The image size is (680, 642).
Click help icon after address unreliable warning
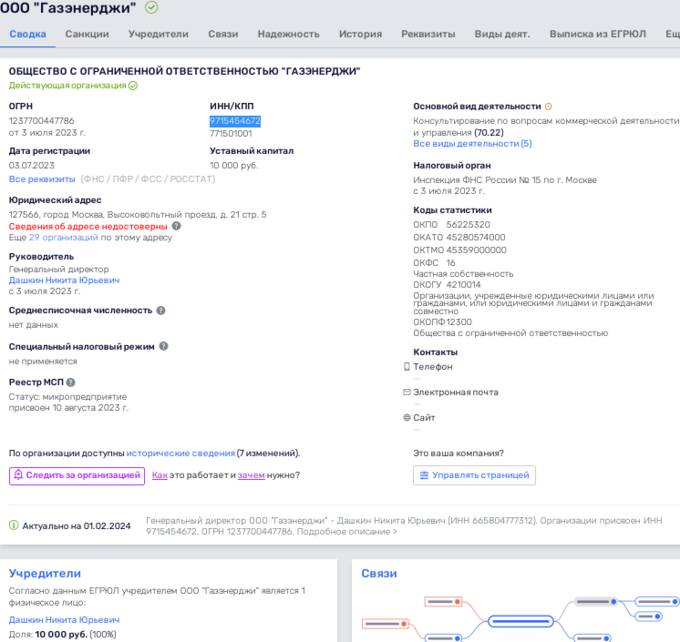click(176, 226)
